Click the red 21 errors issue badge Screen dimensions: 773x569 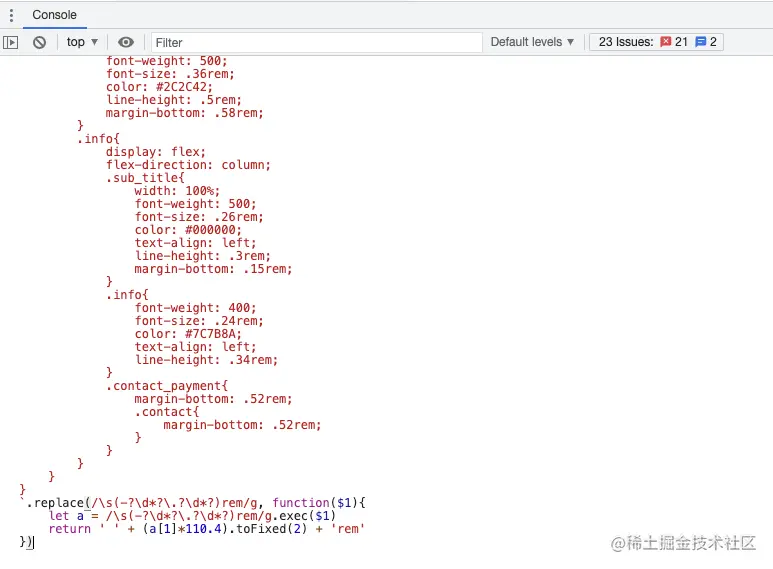(x=674, y=42)
